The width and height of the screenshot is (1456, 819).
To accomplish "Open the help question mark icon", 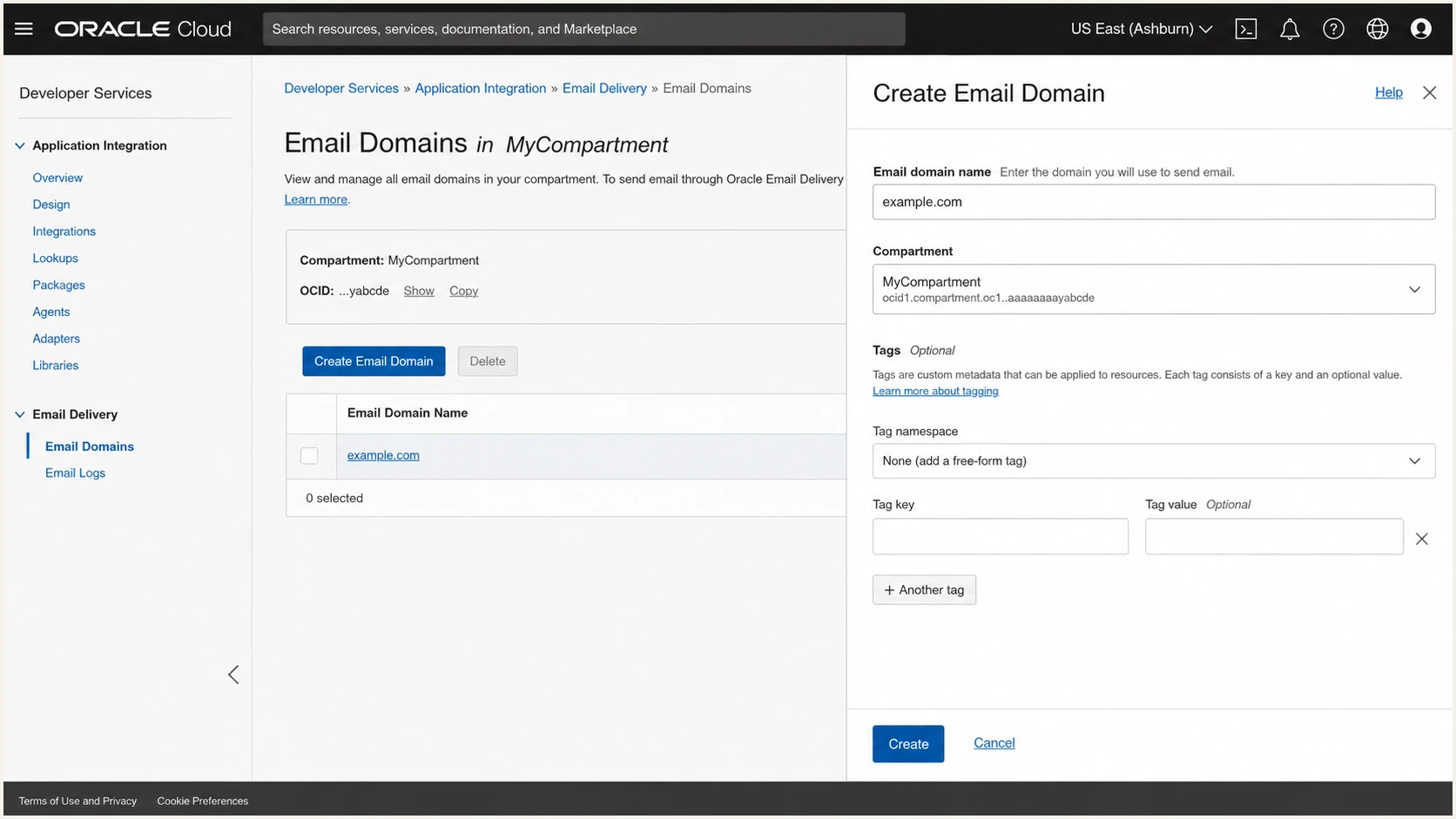I will [x=1333, y=29].
